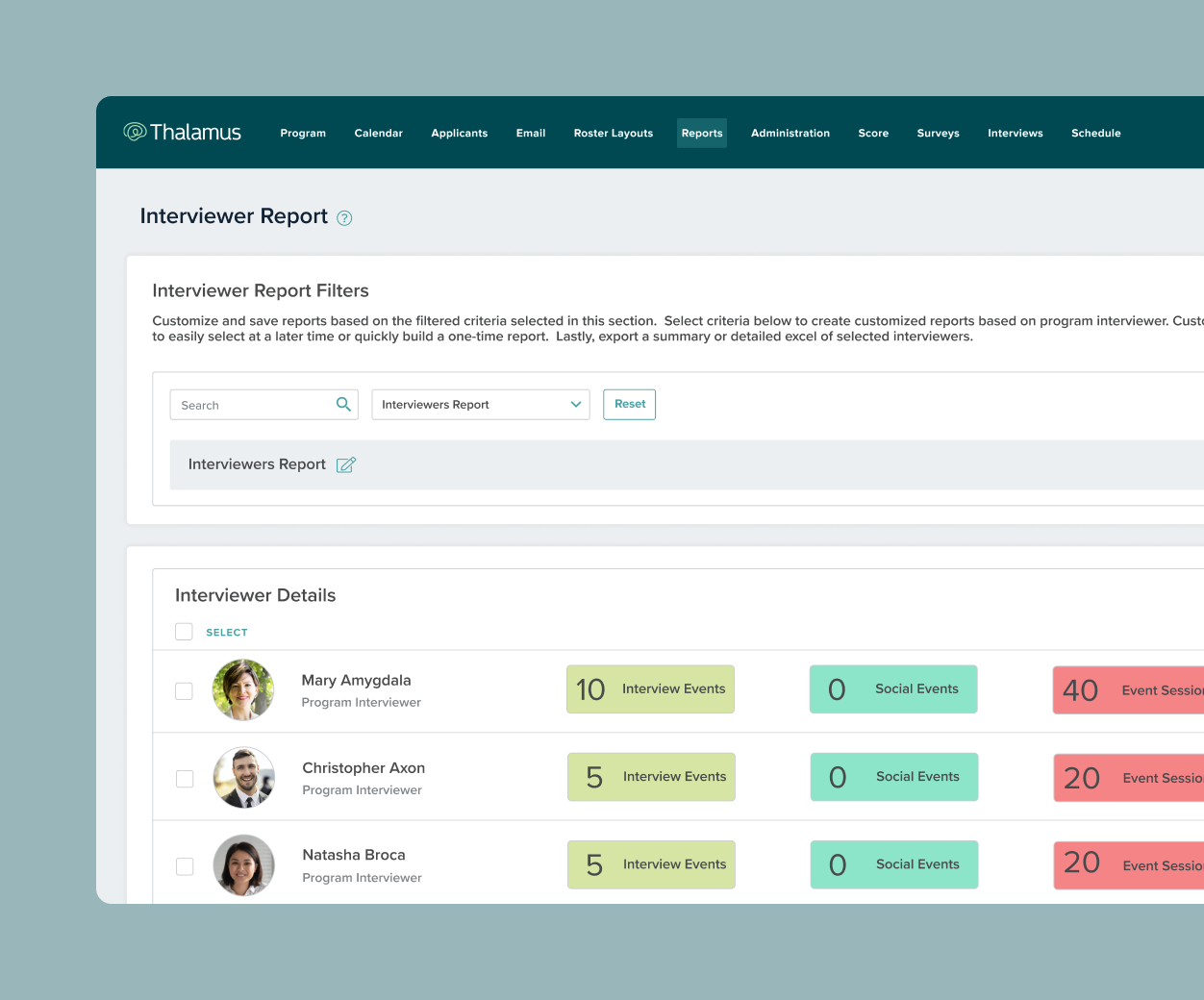Viewport: 1204px width, 1000px height.
Task: Navigate to the Applicants section
Action: (x=459, y=133)
